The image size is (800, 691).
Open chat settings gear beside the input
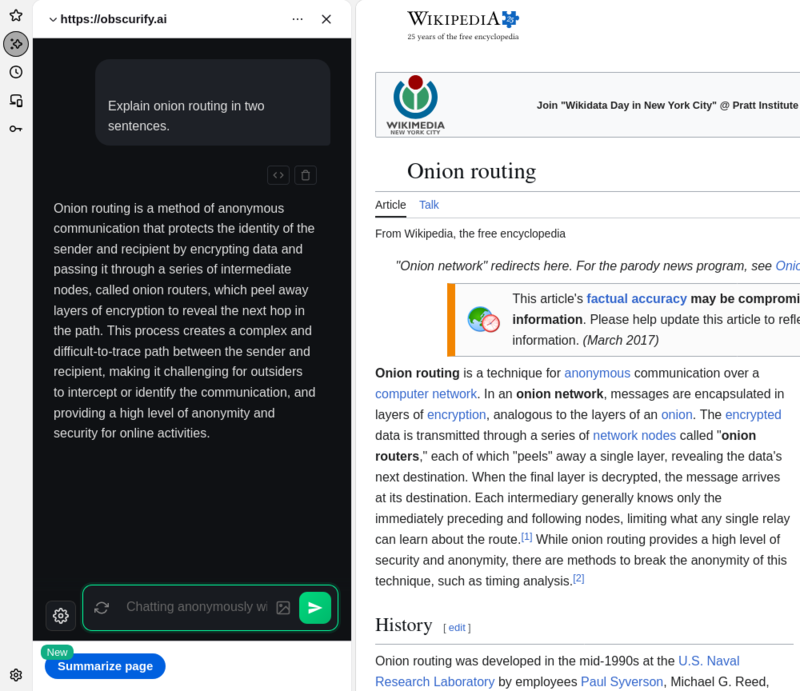61,615
